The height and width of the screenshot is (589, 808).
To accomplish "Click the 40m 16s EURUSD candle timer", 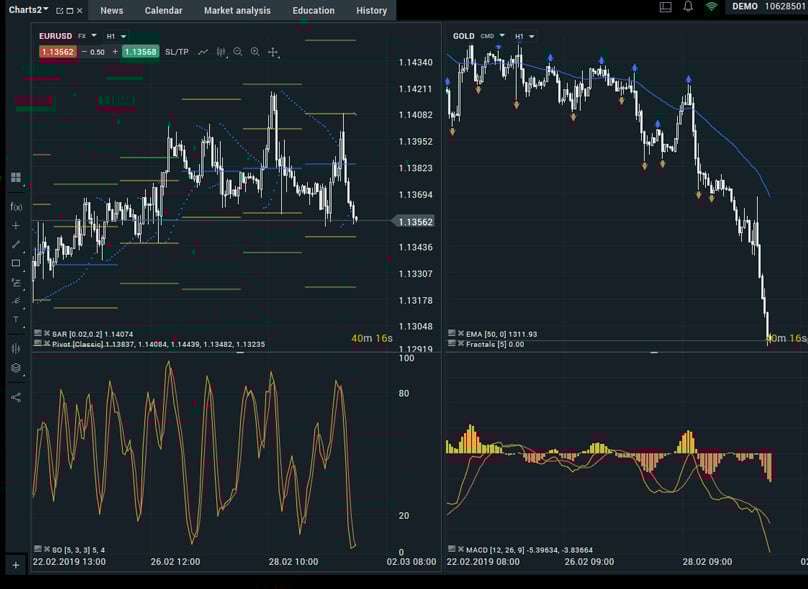I will point(372,338).
